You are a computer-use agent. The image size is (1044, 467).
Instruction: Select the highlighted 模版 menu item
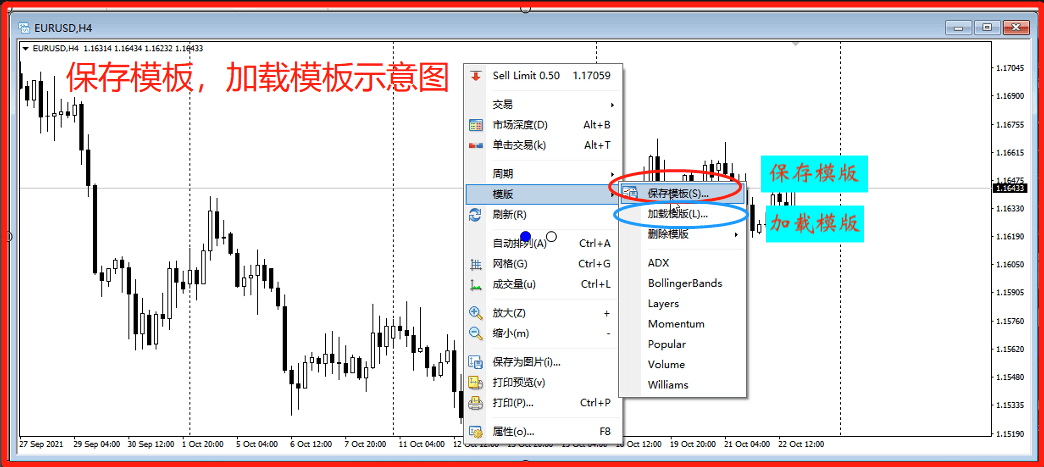click(543, 194)
